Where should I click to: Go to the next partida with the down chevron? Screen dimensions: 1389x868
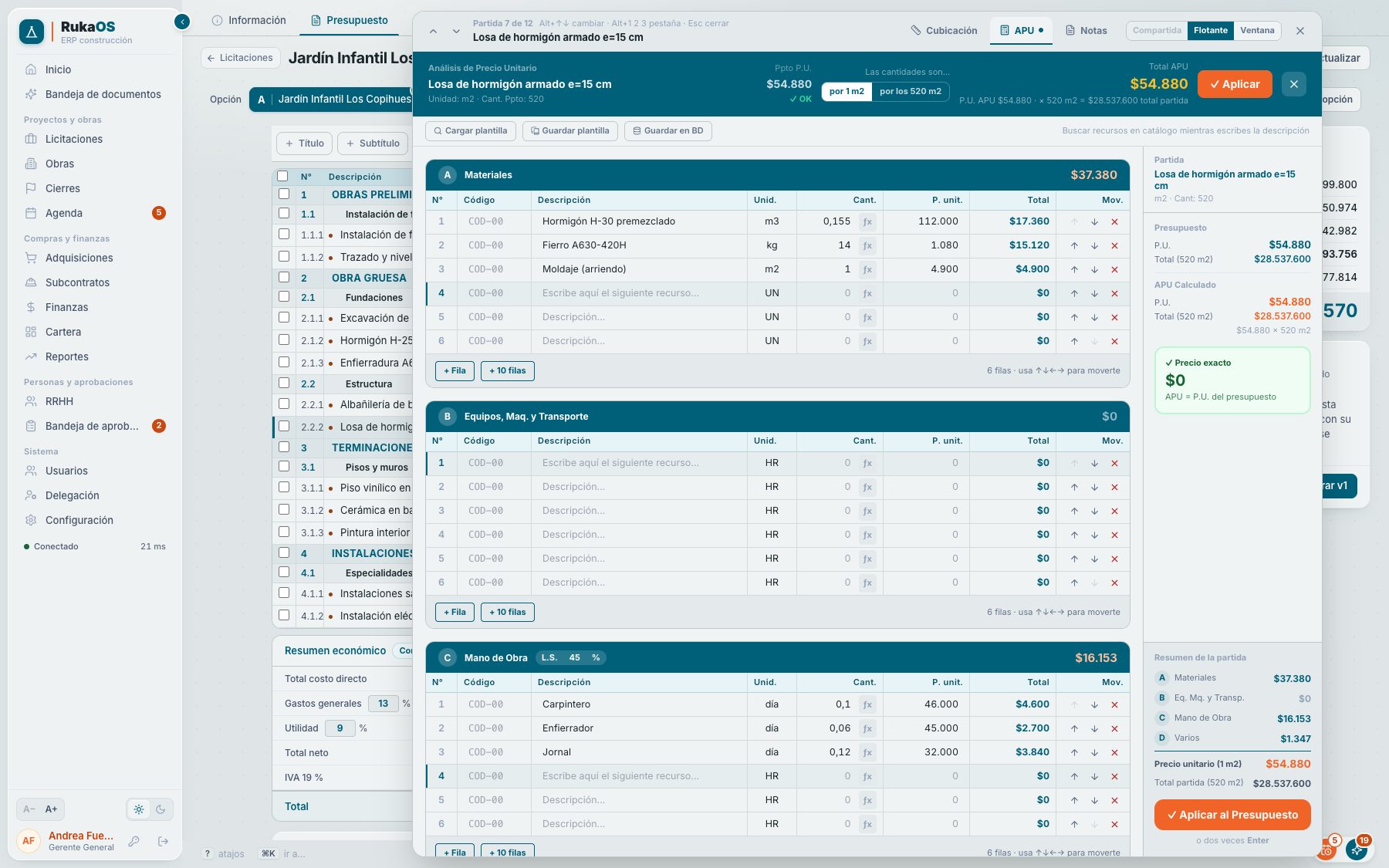tap(456, 31)
